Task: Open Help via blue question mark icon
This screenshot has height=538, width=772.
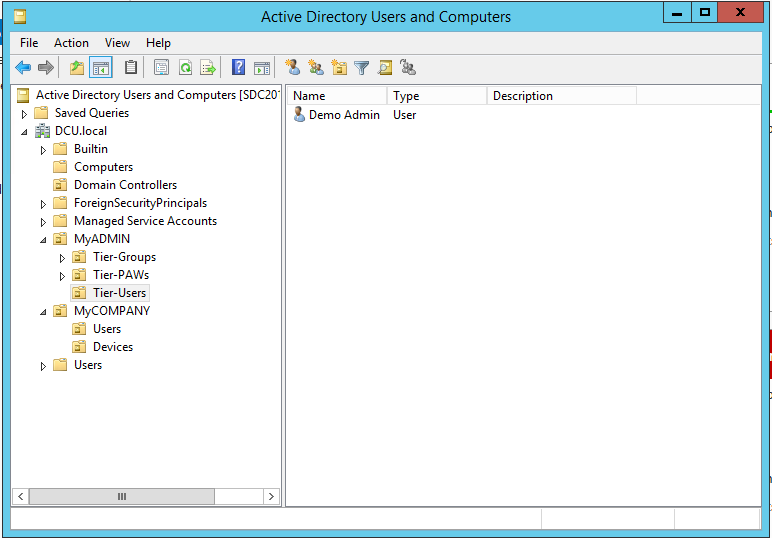Action: [238, 68]
